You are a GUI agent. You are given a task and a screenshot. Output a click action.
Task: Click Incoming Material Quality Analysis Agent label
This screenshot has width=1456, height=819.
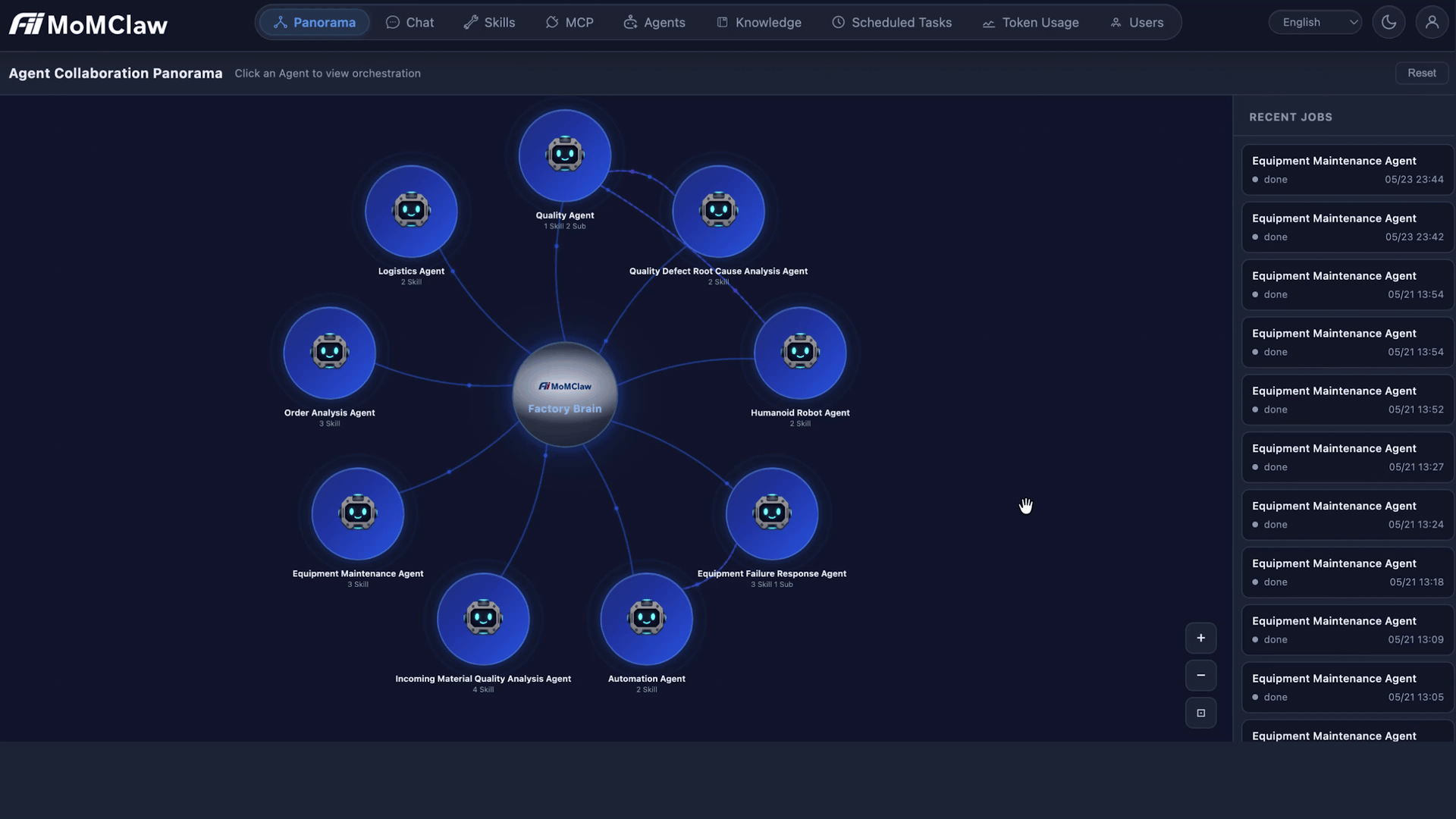pos(483,679)
